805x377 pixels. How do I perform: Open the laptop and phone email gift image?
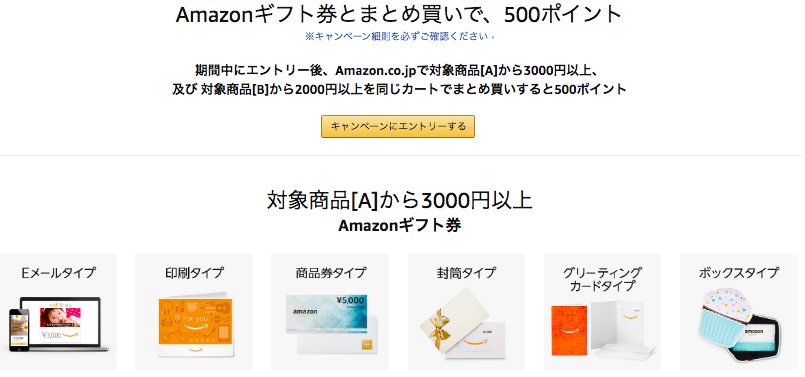coord(59,325)
